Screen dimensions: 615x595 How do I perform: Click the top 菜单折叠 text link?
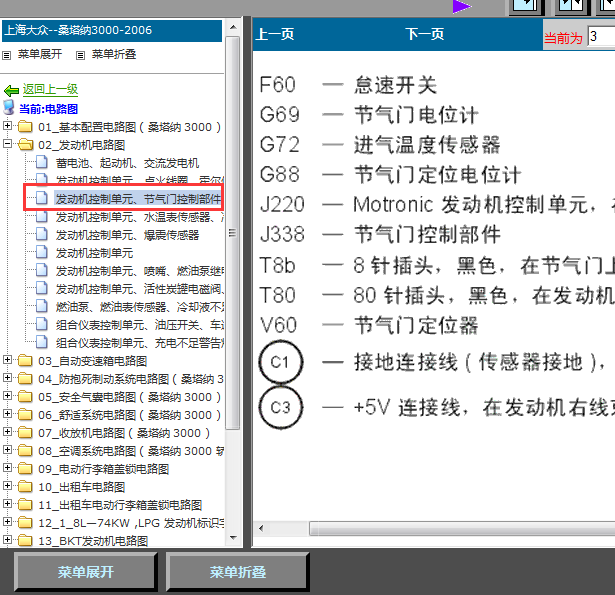click(114, 54)
